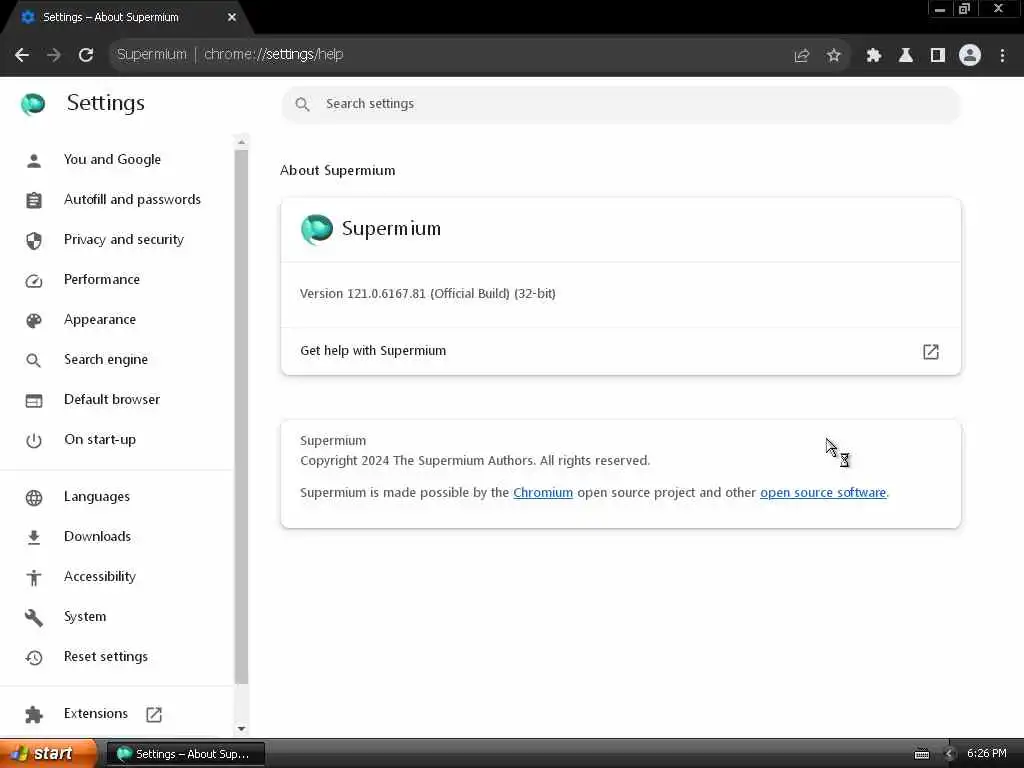This screenshot has width=1024, height=768.
Task: Focus the Search settings field
Action: point(620,104)
